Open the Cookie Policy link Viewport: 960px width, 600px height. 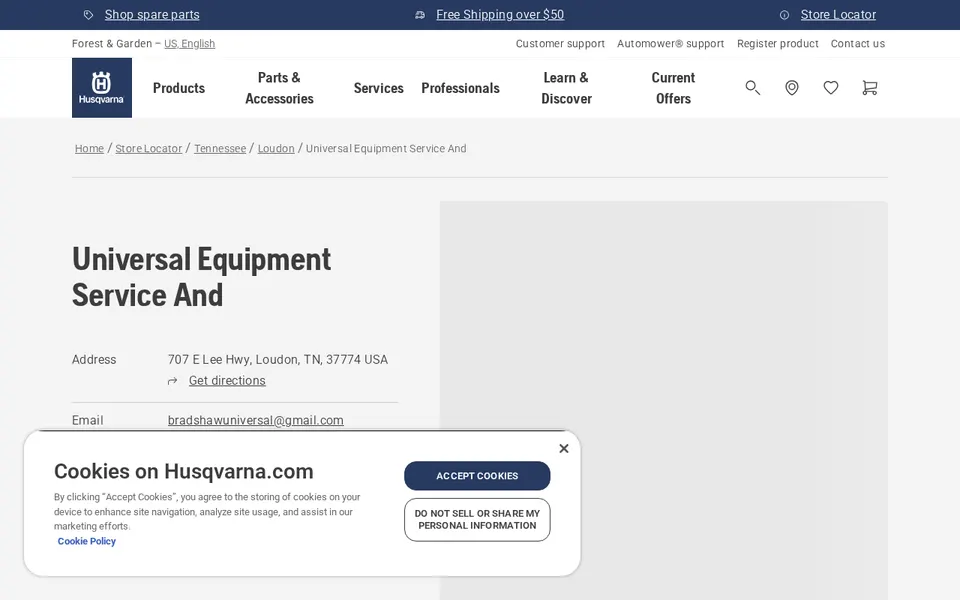pyautogui.click(x=86, y=541)
